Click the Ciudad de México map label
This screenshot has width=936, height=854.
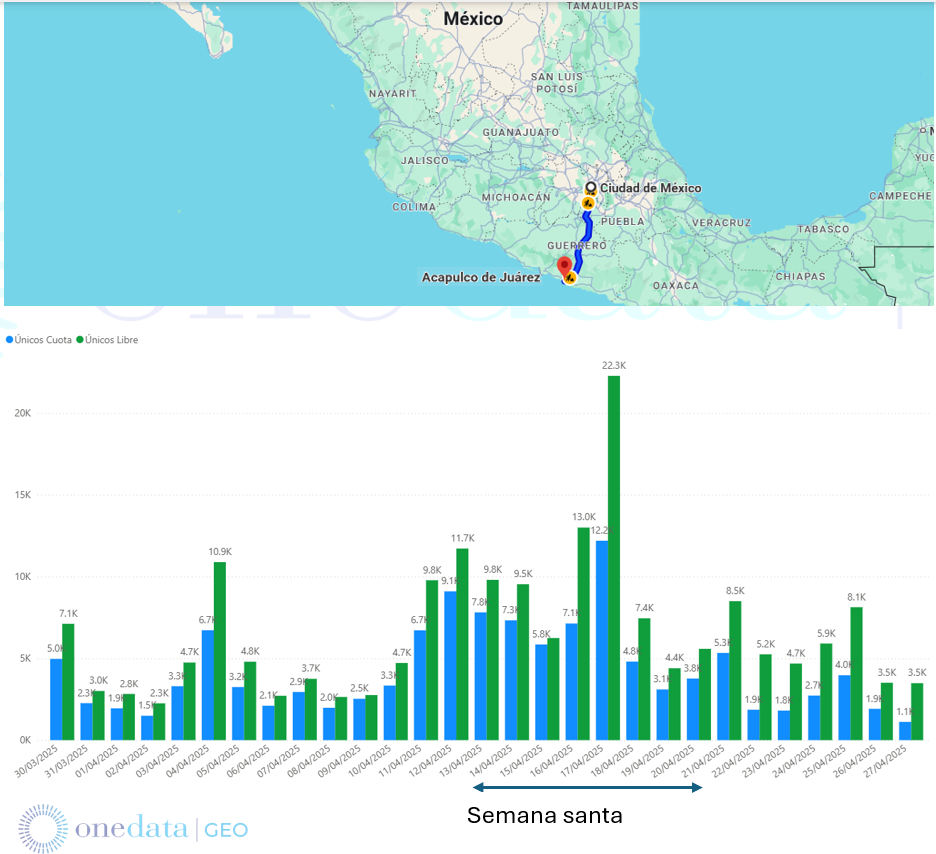(650, 188)
